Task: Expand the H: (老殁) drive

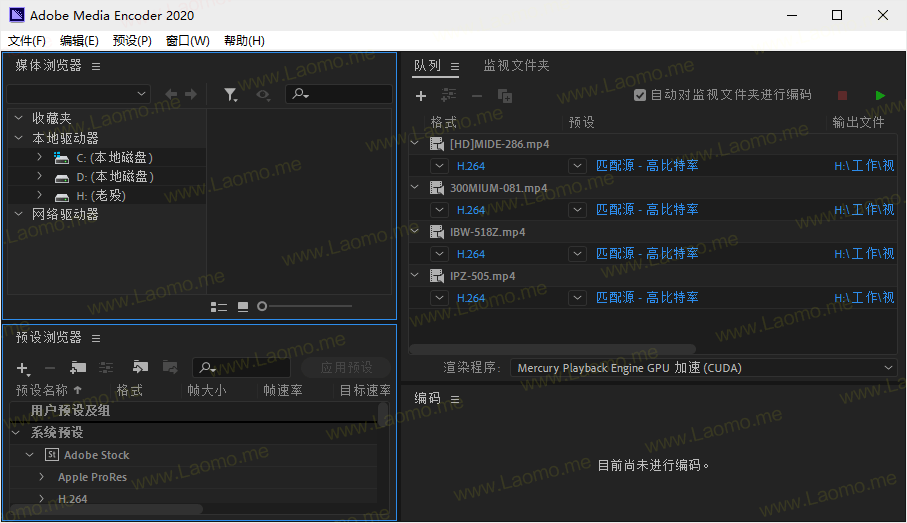Action: [39, 195]
